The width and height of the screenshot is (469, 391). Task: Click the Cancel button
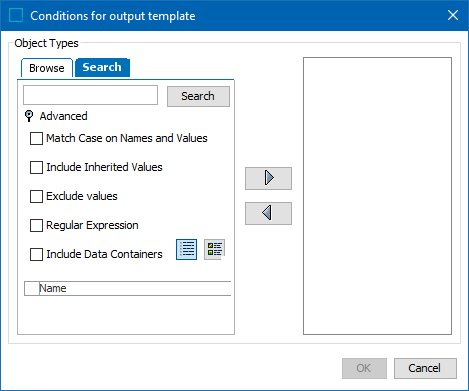(425, 368)
